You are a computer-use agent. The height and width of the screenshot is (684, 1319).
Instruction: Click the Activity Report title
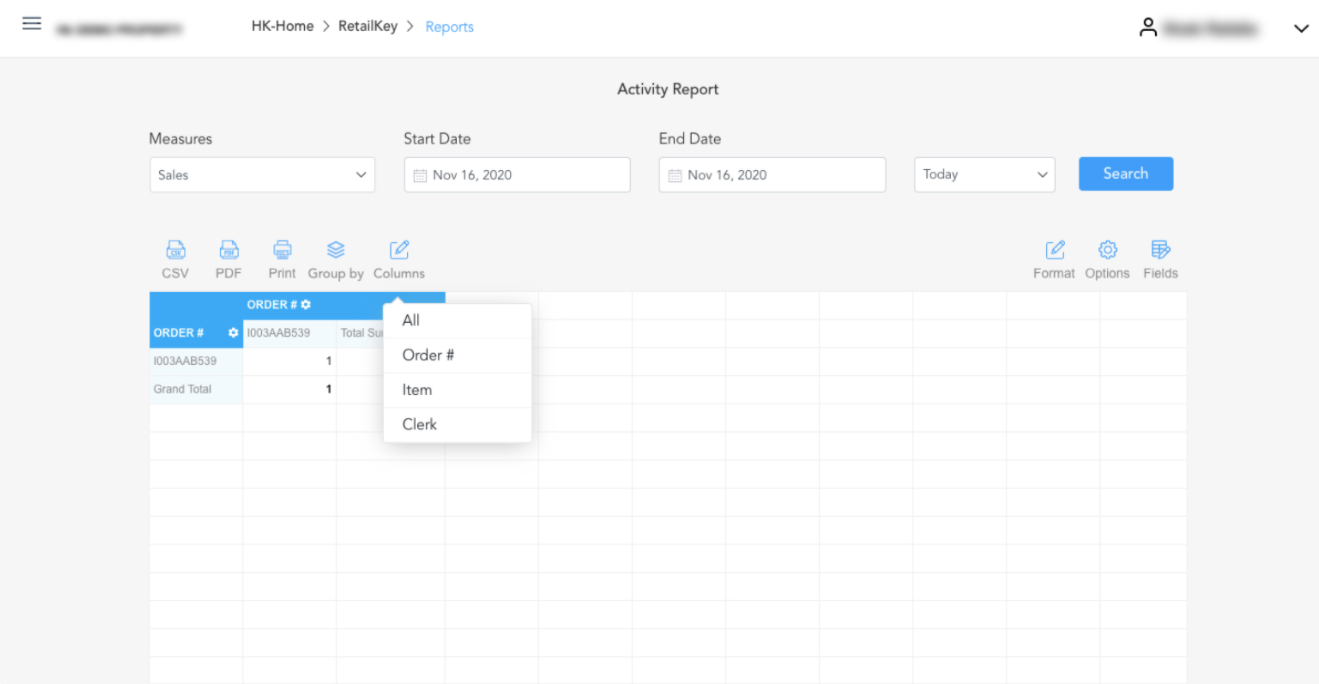[668, 89]
